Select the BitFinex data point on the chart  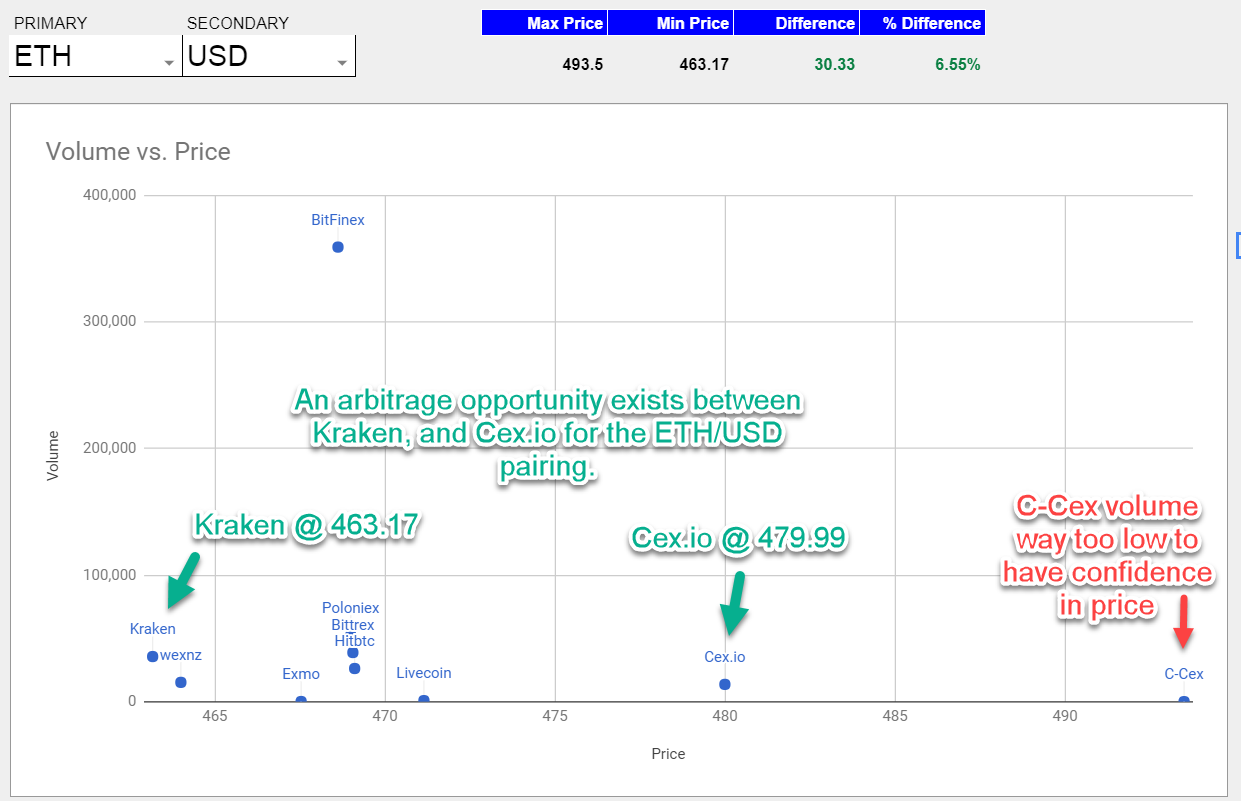click(x=337, y=247)
